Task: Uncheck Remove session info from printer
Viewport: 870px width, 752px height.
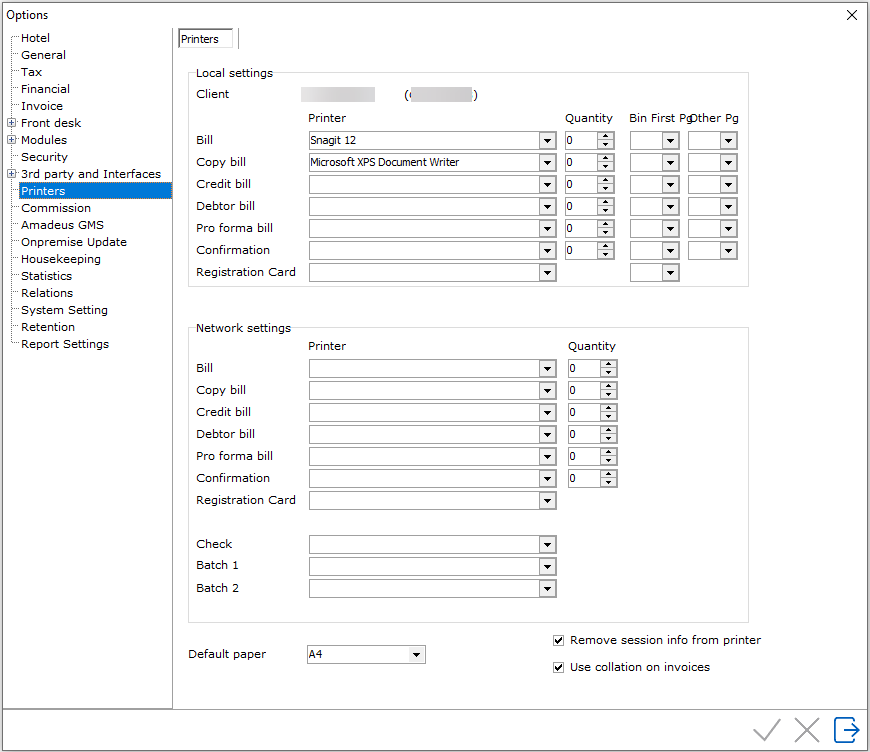Action: click(559, 641)
